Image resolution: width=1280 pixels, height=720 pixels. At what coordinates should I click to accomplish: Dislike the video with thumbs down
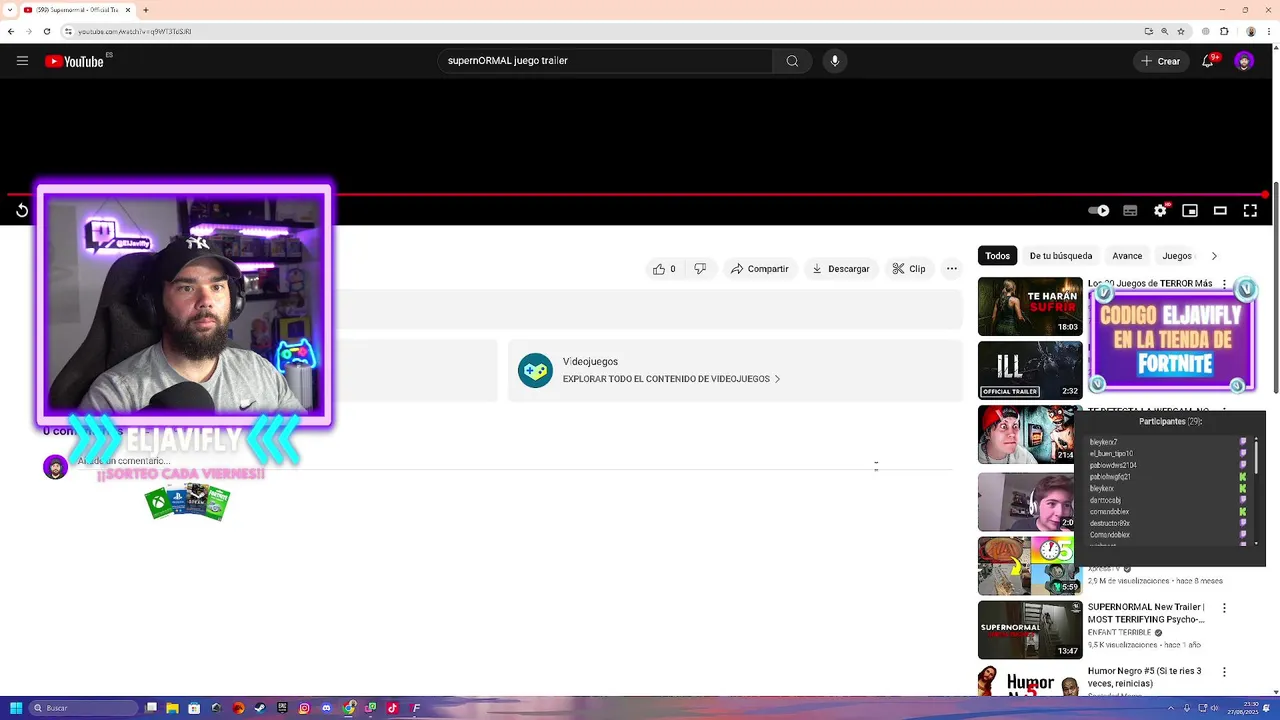[700, 269]
